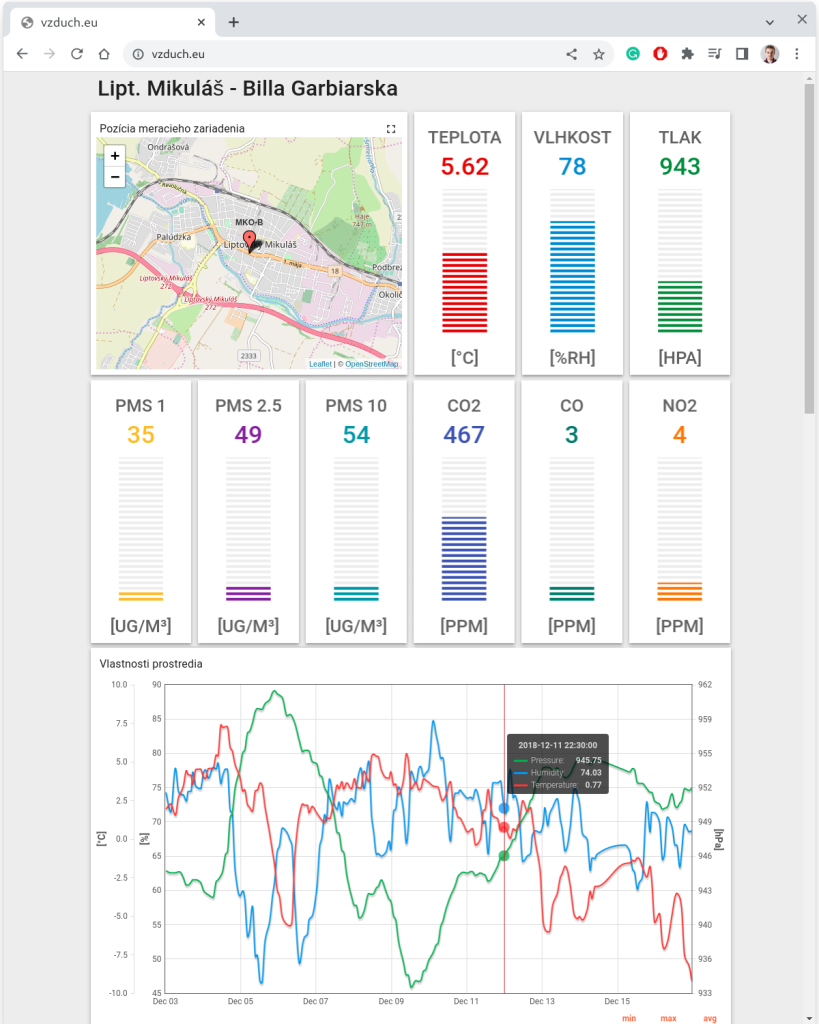Zoom out on the location map

tap(115, 177)
